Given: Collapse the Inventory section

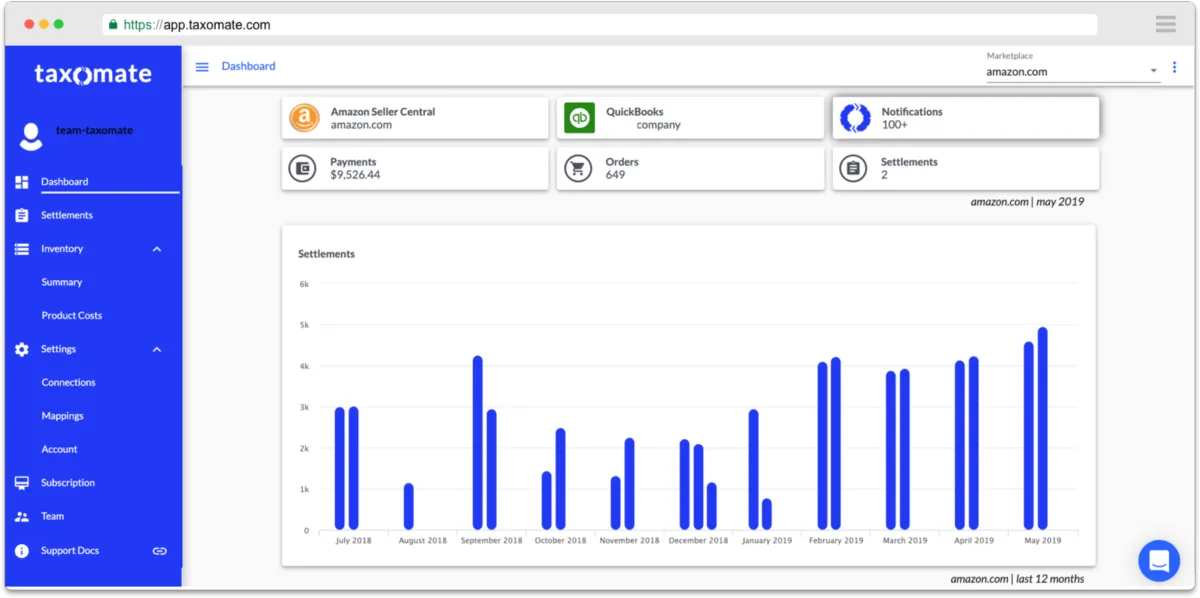Looking at the screenshot, I should click(157, 249).
